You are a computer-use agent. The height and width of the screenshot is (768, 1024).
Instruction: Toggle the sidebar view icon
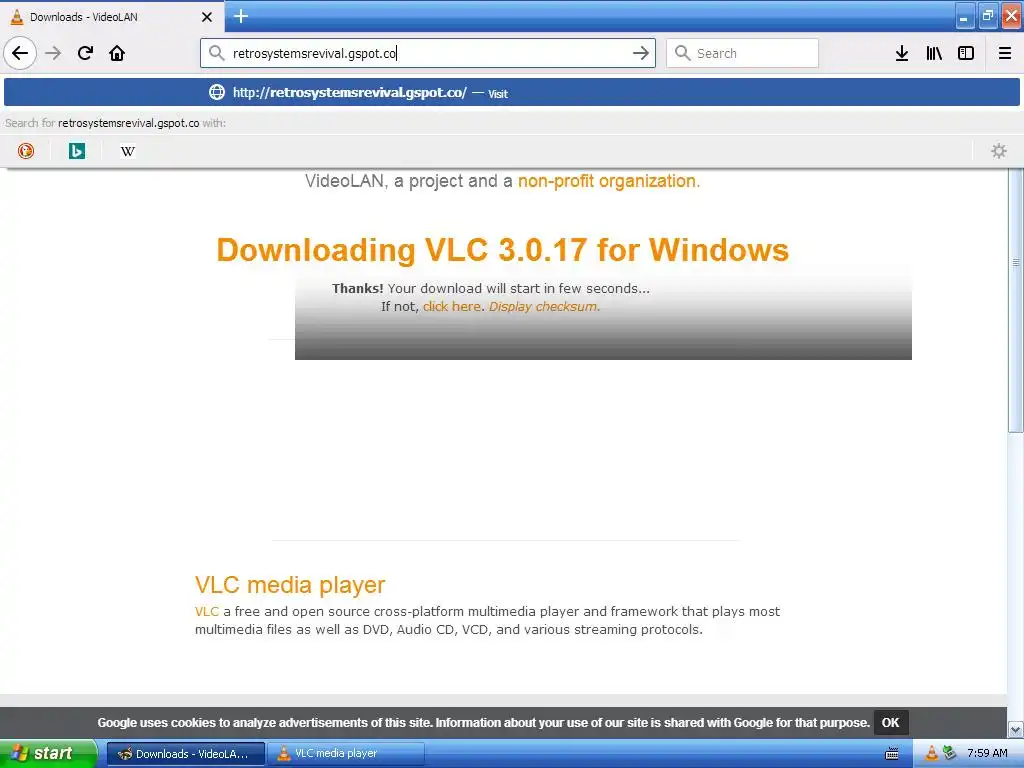pyautogui.click(x=966, y=53)
